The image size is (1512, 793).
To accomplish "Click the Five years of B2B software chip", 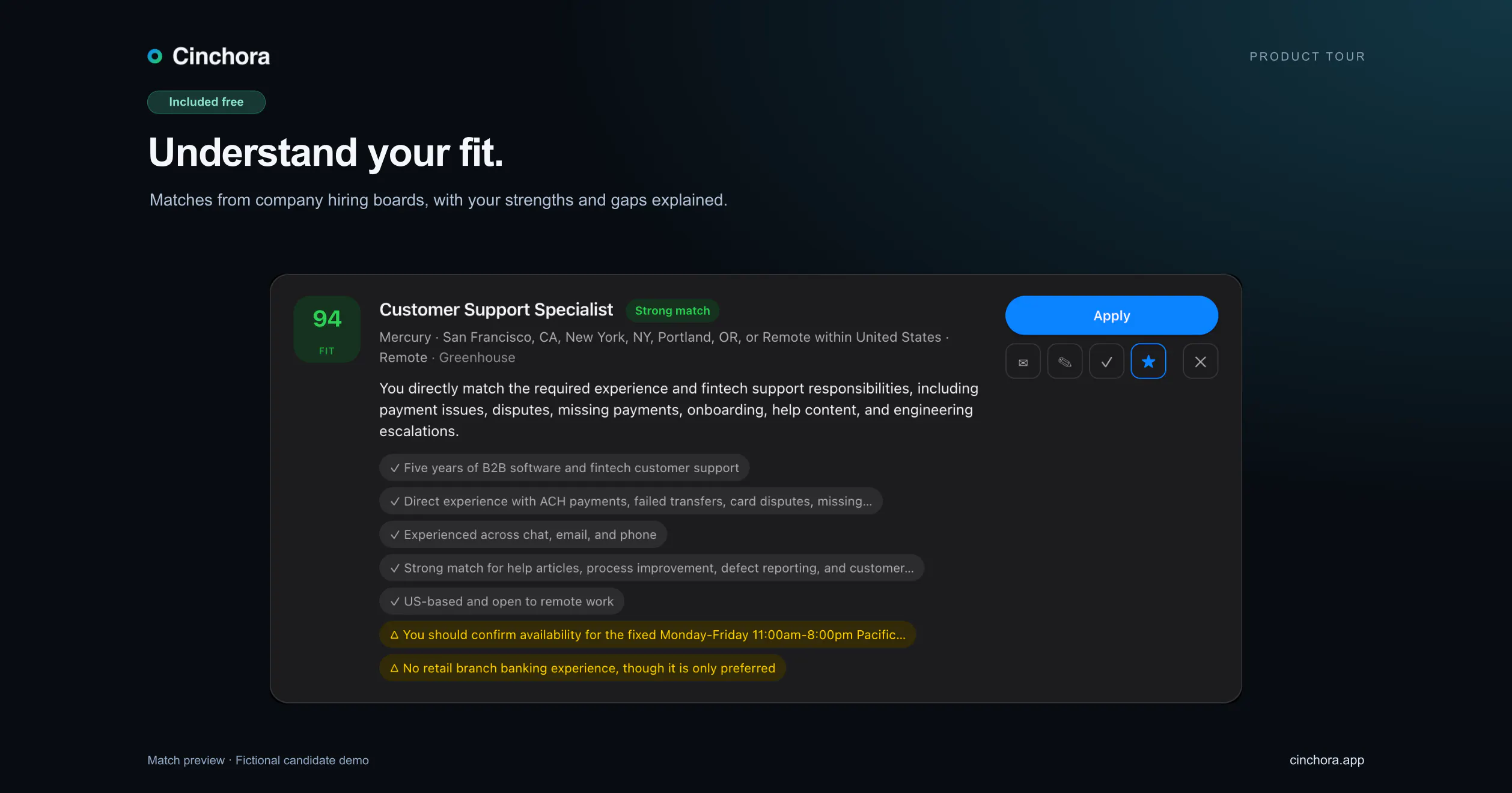I will 564,467.
